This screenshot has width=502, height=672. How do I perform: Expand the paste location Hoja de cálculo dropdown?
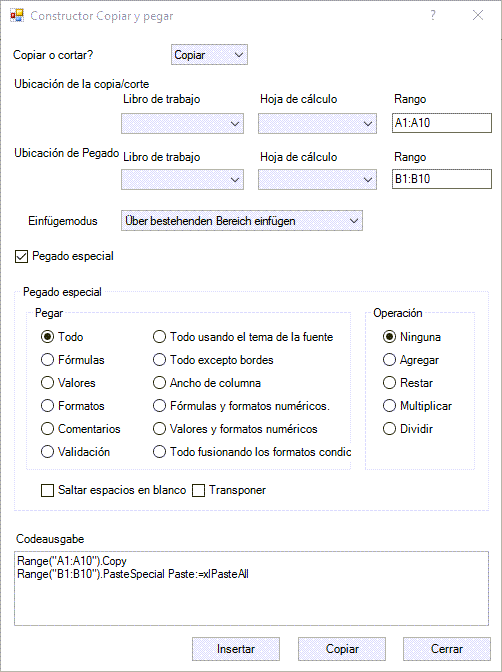pos(317,180)
